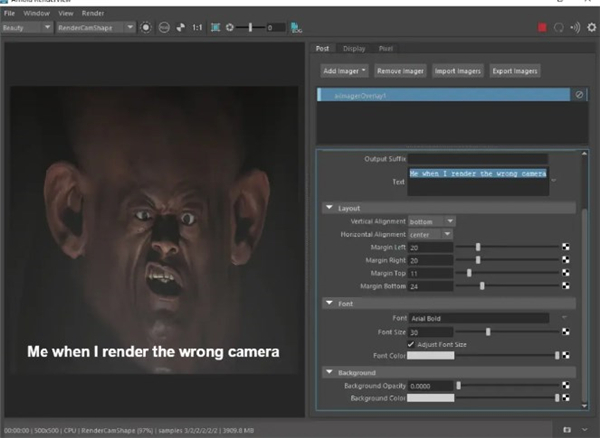Click the exposure icon beside the slider
Image resolution: width=600 pixels, height=438 pixels.
point(232,28)
